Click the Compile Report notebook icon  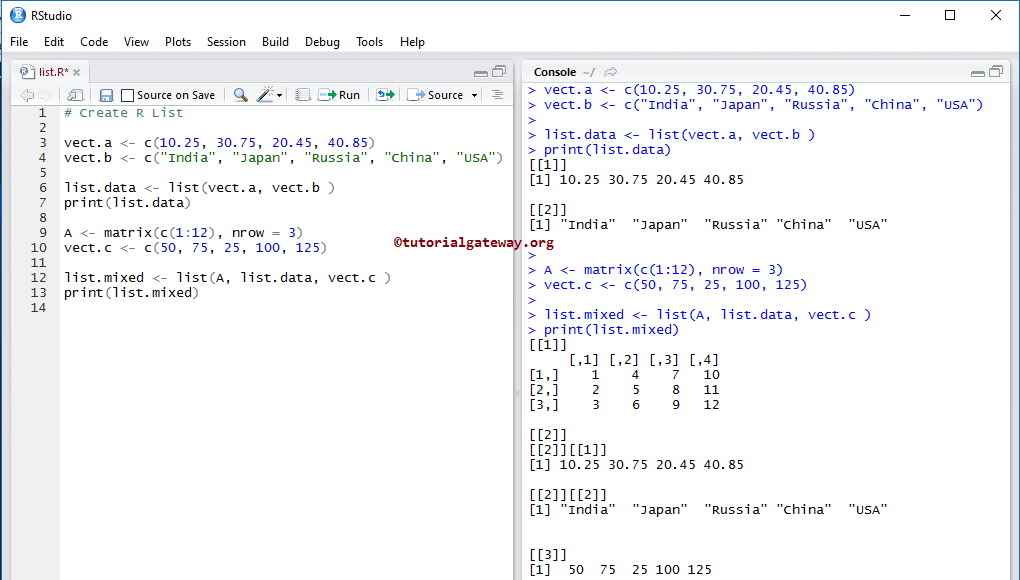pyautogui.click(x=302, y=94)
